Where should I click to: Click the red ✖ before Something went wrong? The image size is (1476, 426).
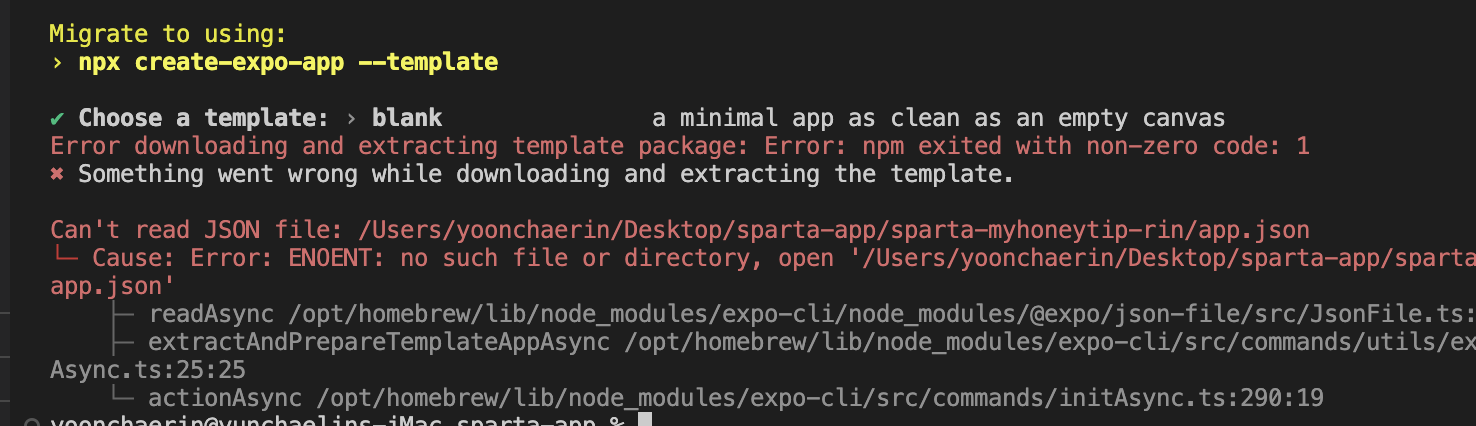pos(57,175)
